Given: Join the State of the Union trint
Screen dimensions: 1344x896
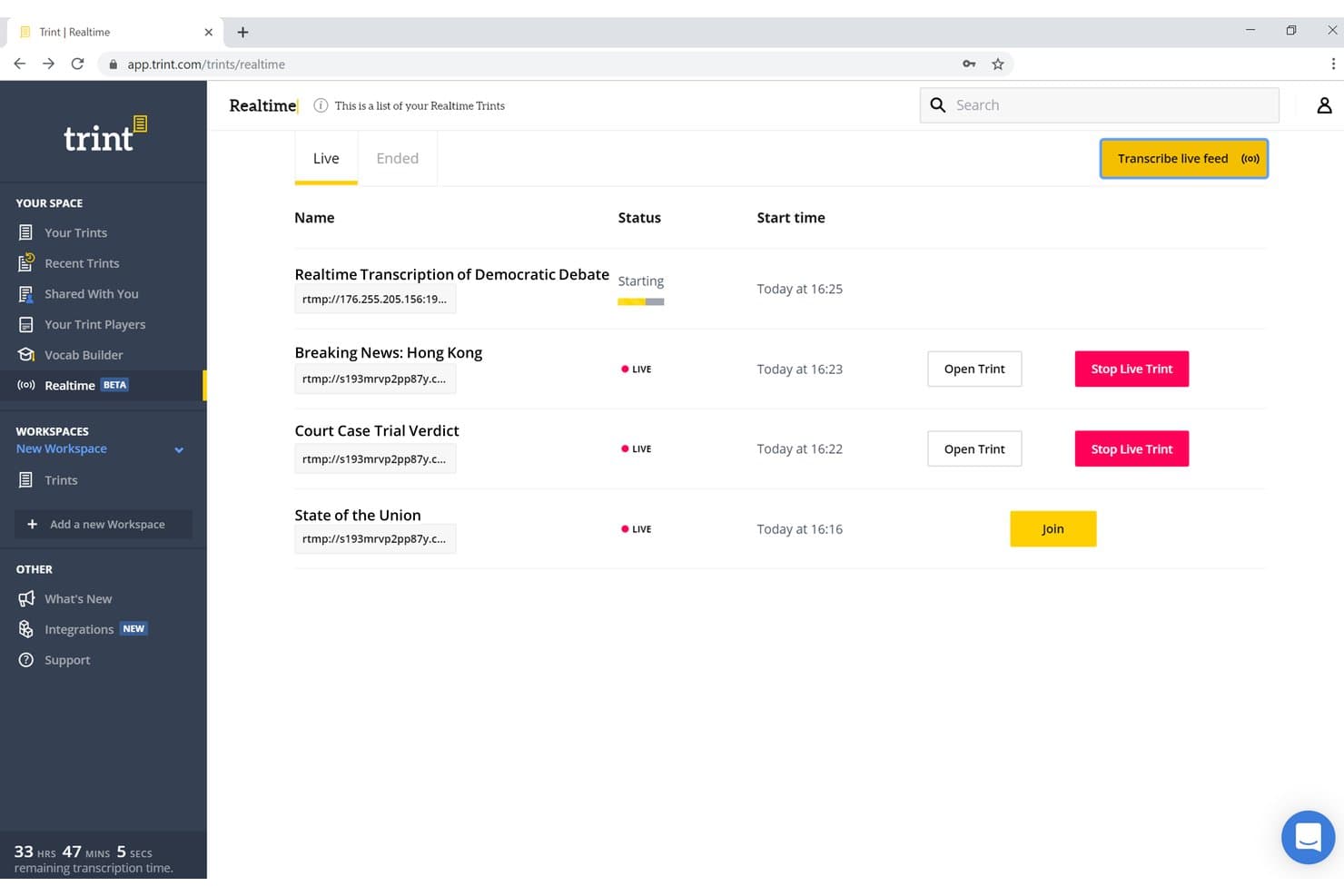Looking at the screenshot, I should pyautogui.click(x=1053, y=528).
